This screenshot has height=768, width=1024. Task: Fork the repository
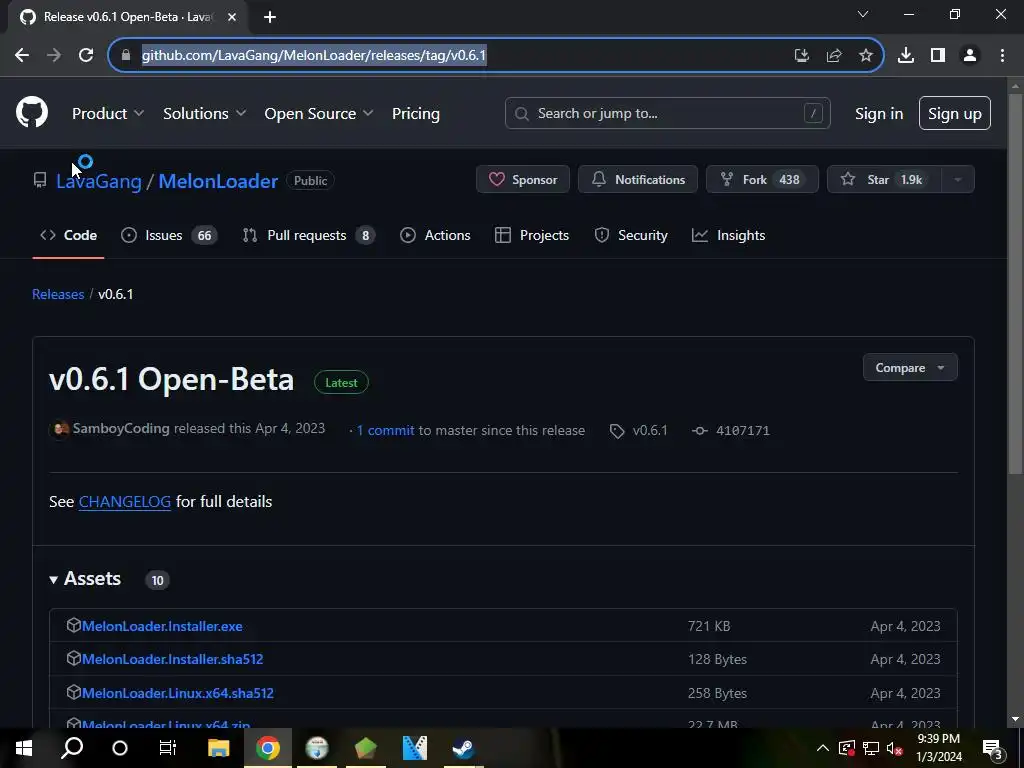[762, 179]
